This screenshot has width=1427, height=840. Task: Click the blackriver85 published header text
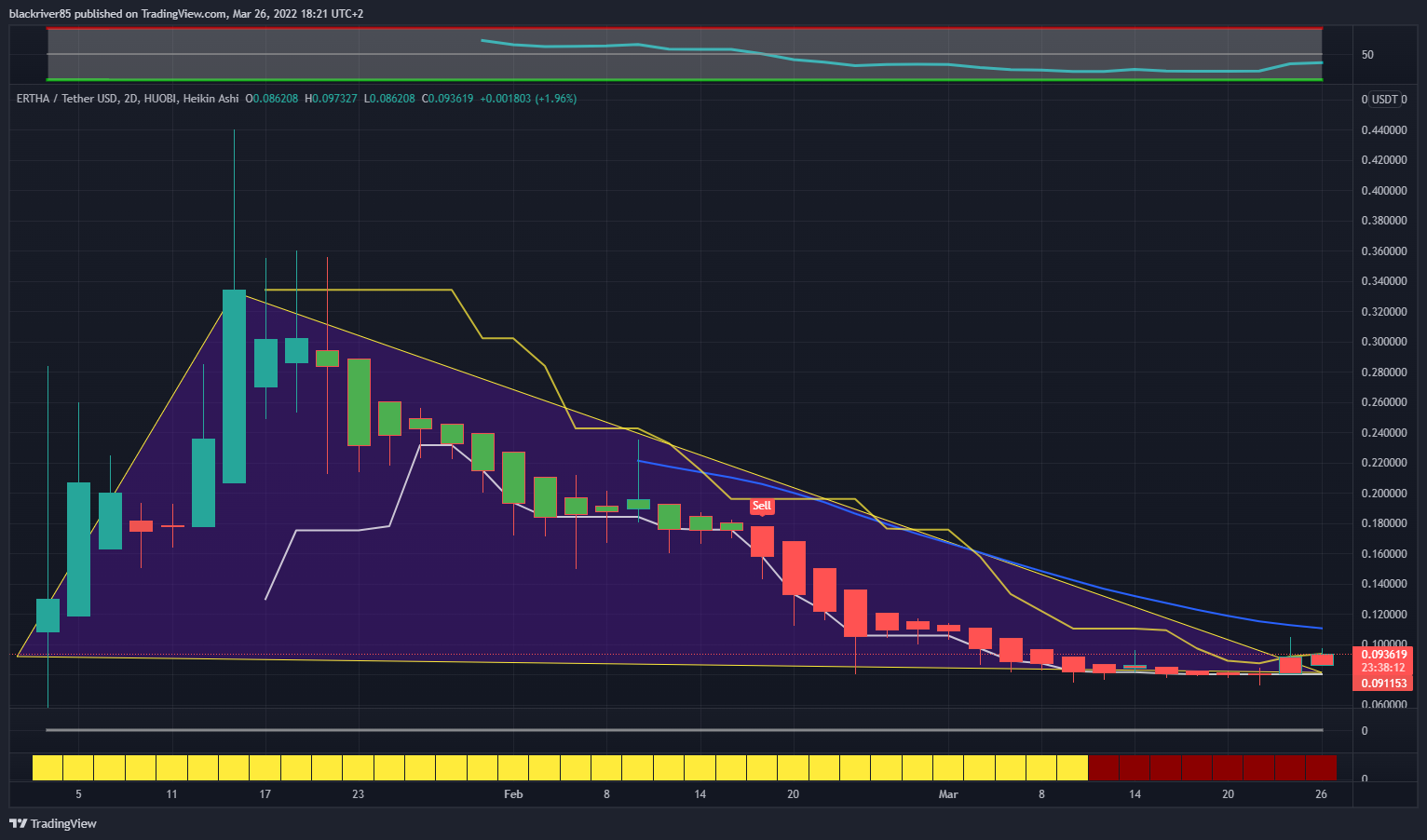(x=186, y=14)
